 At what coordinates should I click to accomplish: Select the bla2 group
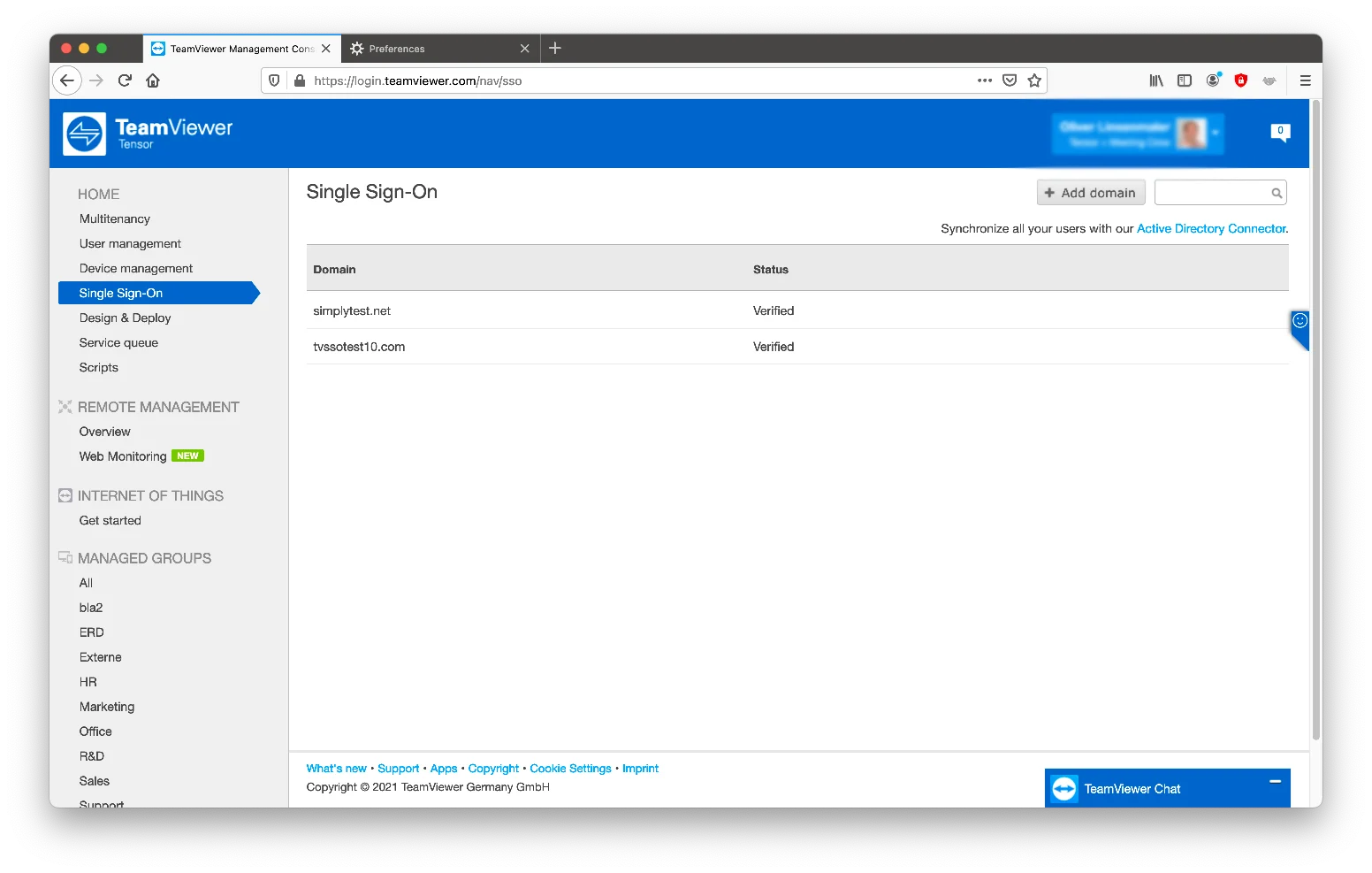pyautogui.click(x=91, y=608)
